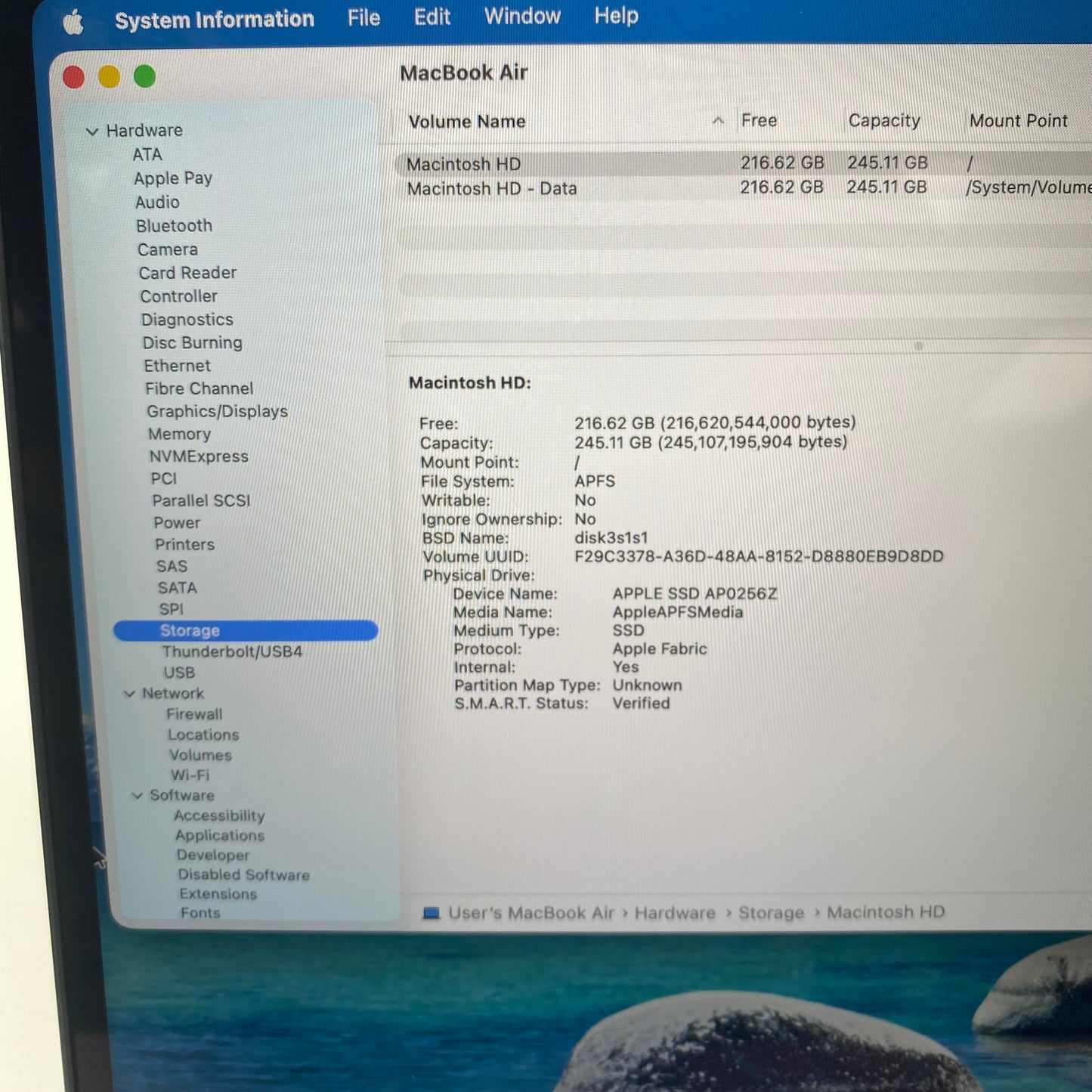This screenshot has height=1092, width=1092.
Task: Select Card Reader in the sidebar
Action: [187, 273]
